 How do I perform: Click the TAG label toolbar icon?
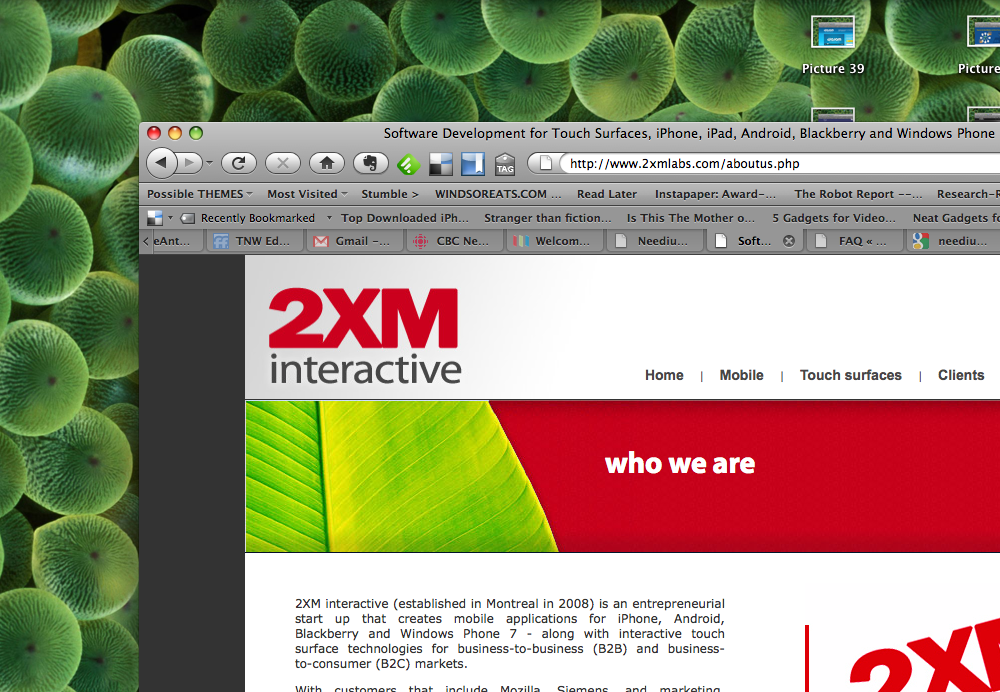tap(505, 164)
